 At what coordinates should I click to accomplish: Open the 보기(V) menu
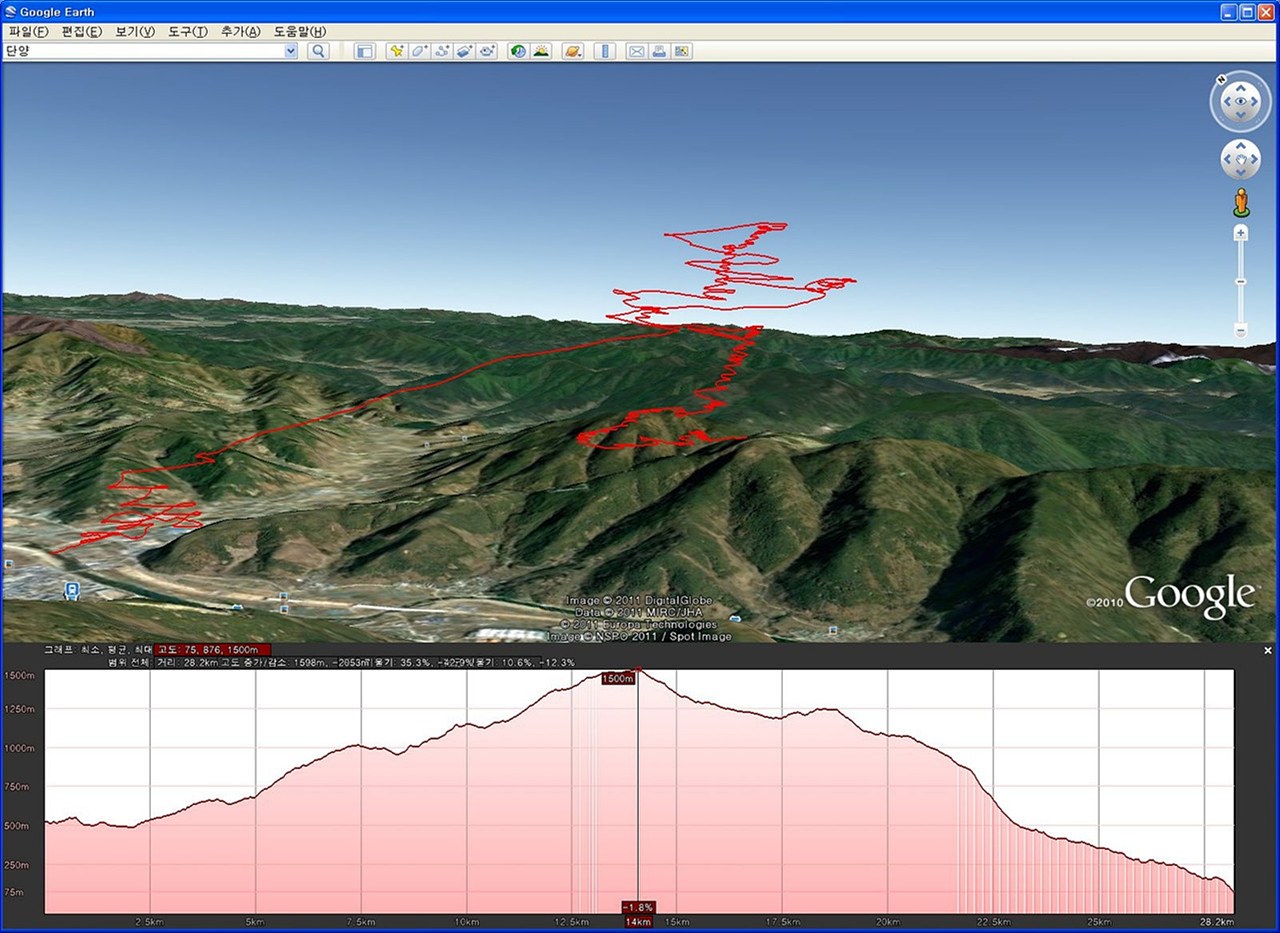pos(135,31)
